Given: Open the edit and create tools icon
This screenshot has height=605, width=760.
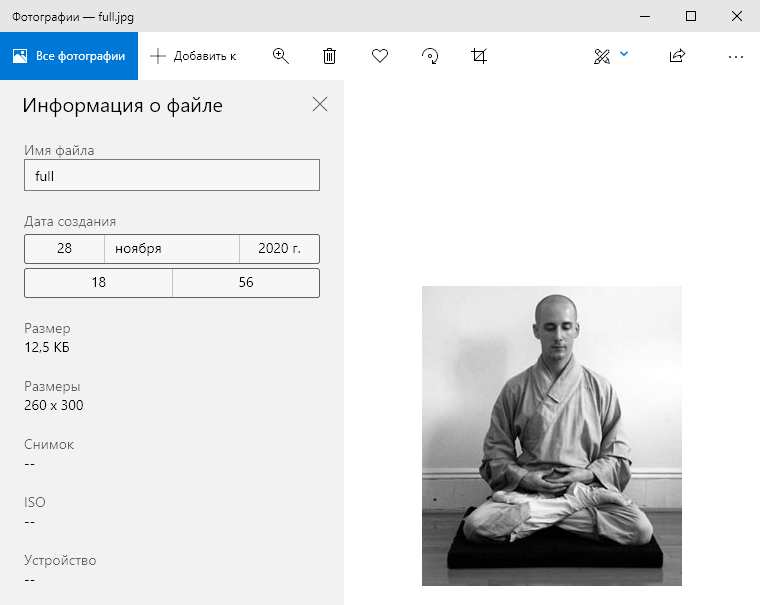Looking at the screenshot, I should click(x=602, y=56).
